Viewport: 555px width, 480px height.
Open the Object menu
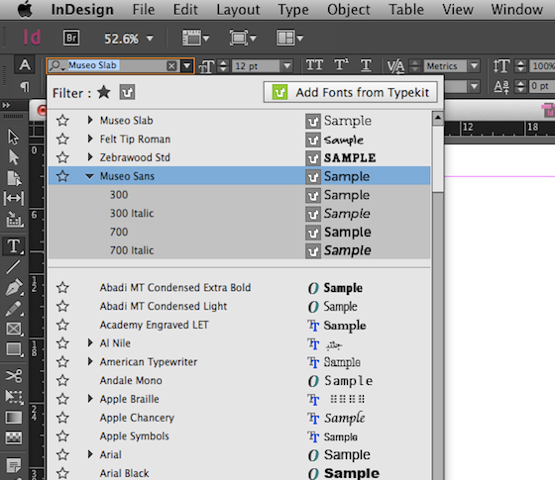[348, 10]
